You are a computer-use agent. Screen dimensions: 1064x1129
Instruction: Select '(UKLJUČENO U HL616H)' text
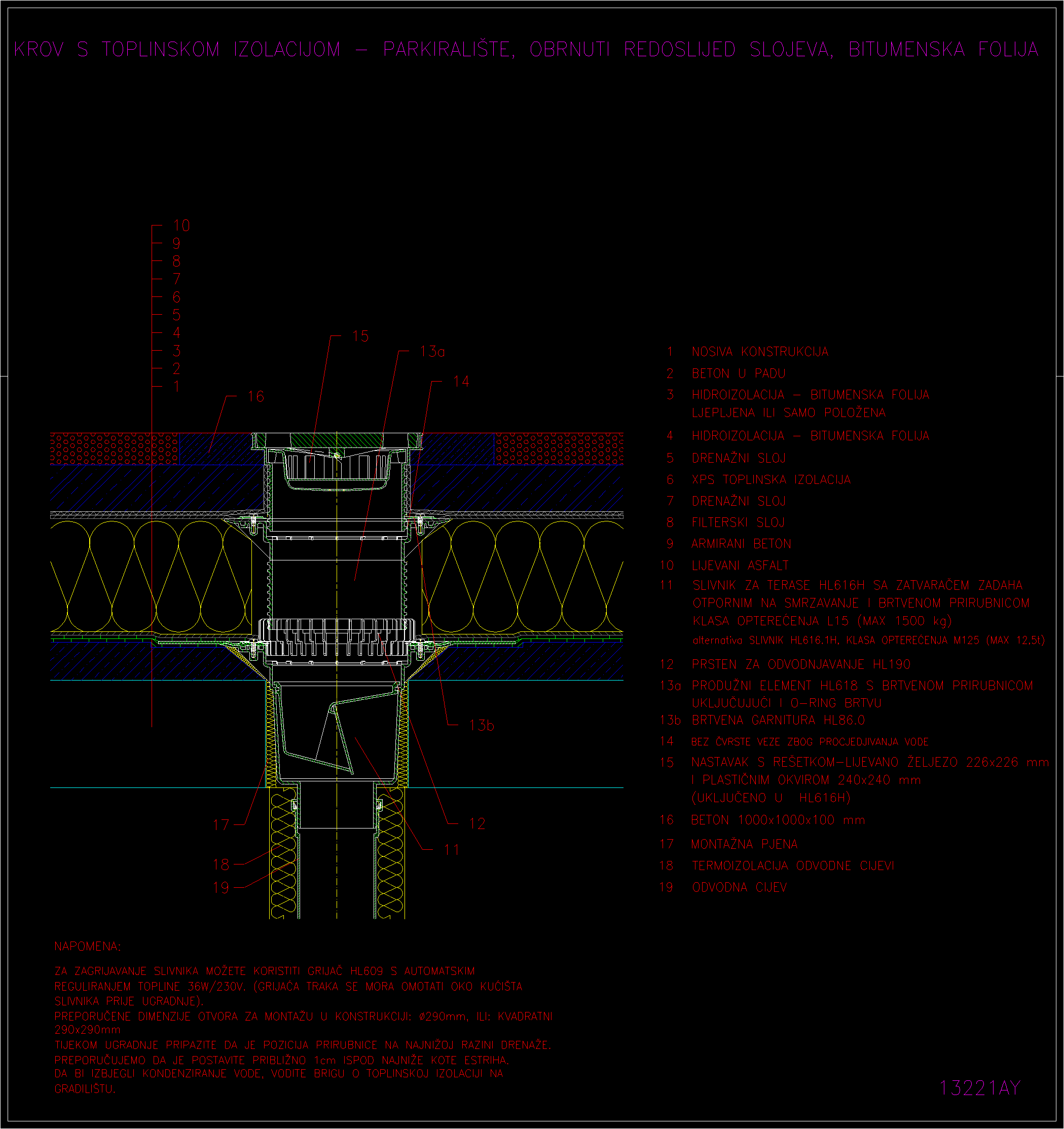[x=771, y=799]
